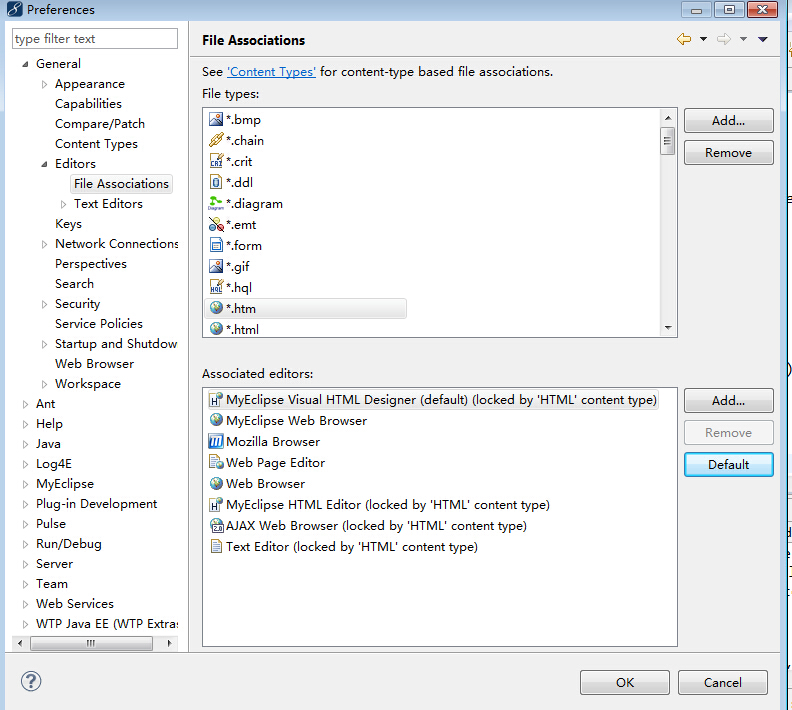Select the *.hql file type icon

pos(215,288)
